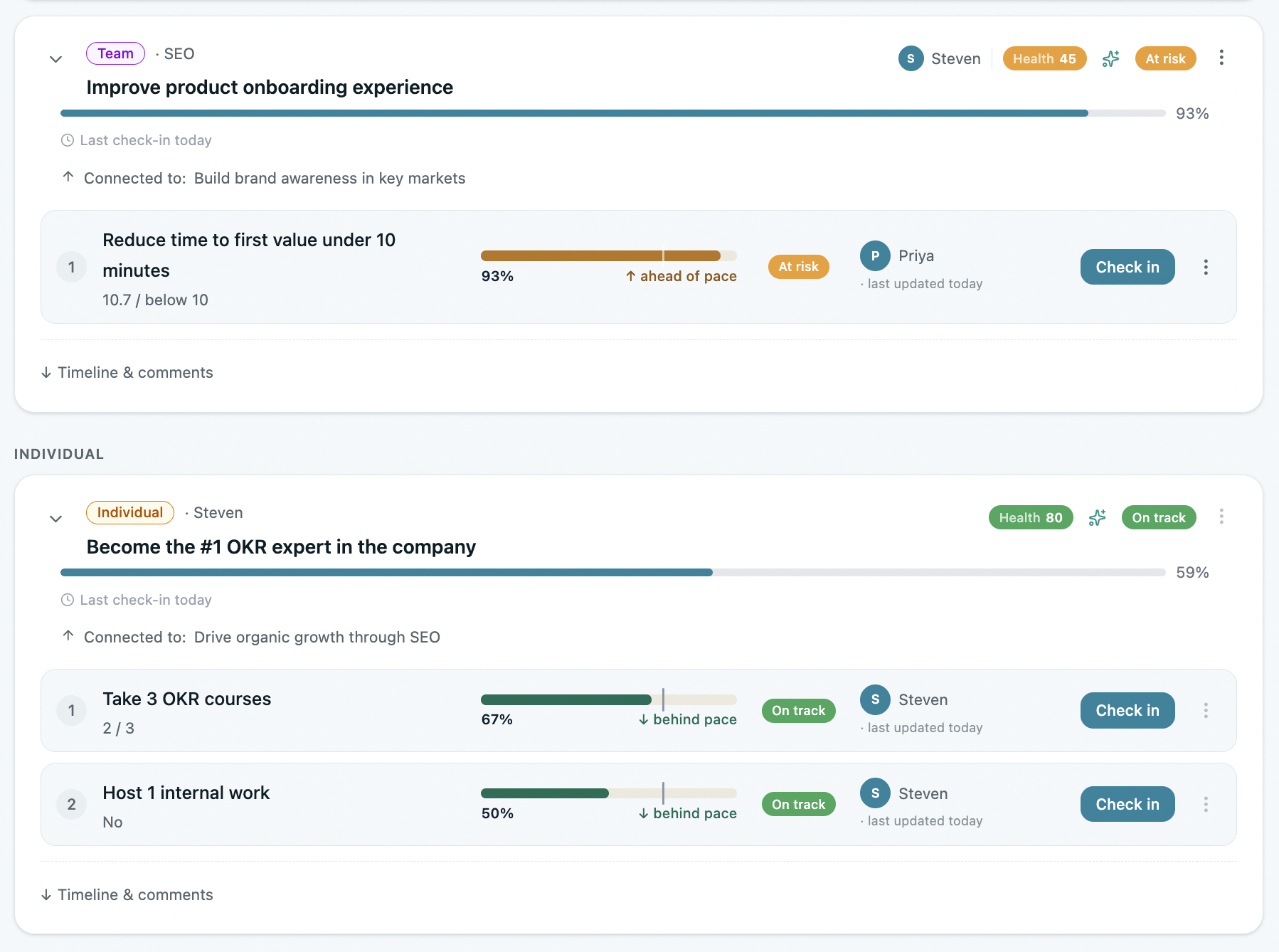Click the AI sparkle icon beside Health 80
1279x952 pixels.
pyautogui.click(x=1097, y=517)
